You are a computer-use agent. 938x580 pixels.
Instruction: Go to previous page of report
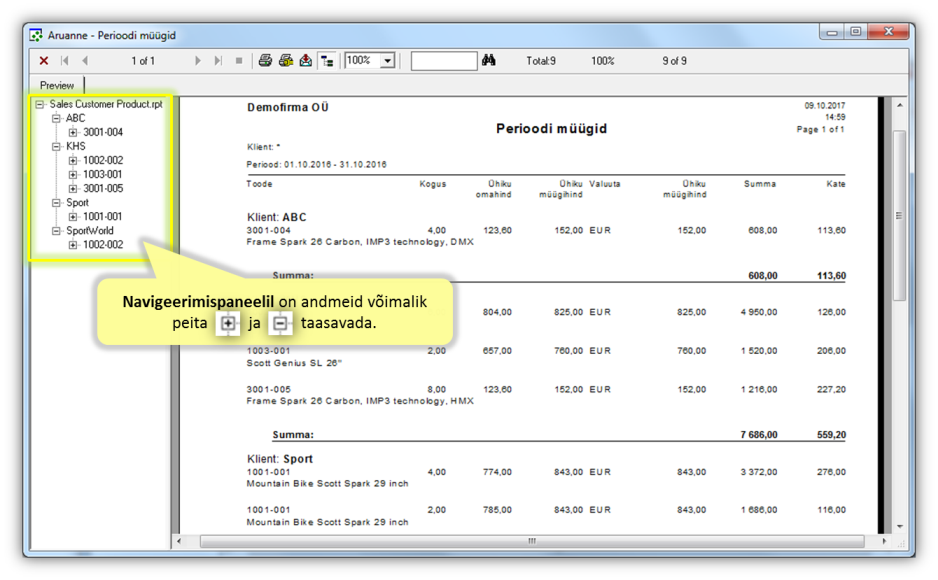pos(85,61)
